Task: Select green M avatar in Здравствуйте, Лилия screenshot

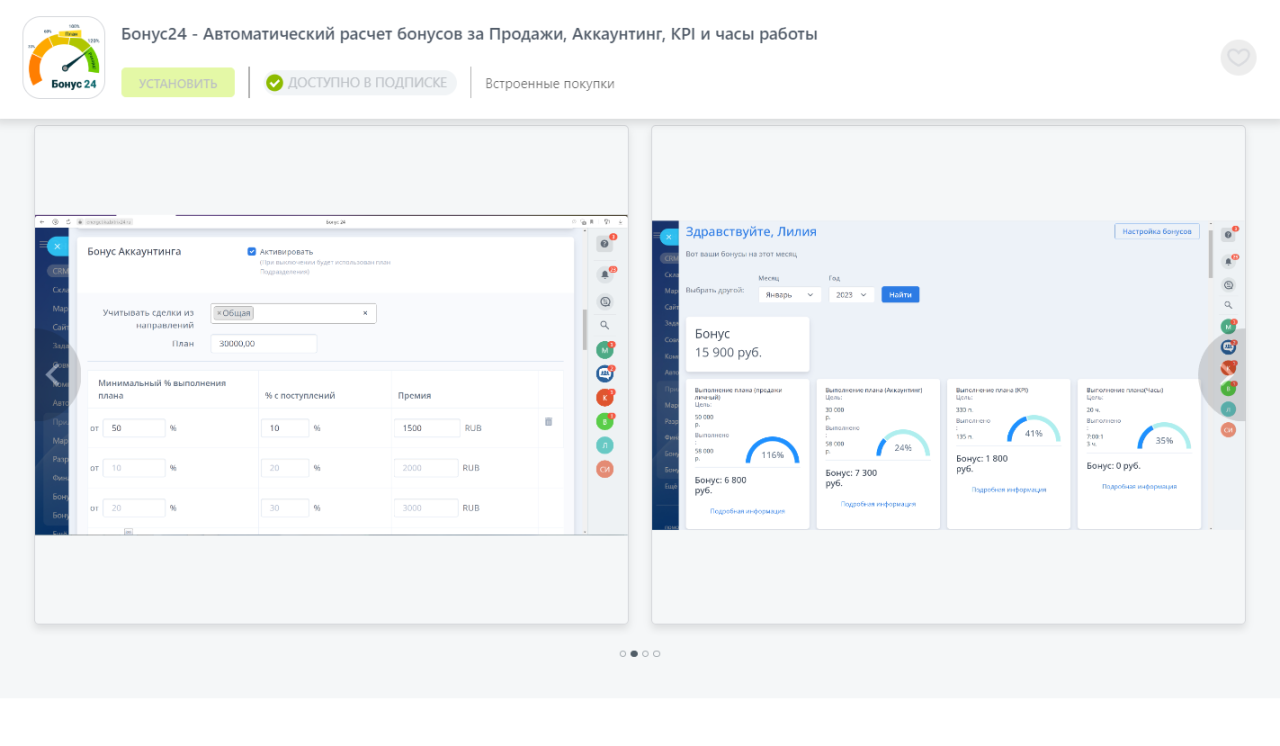Action: (x=1228, y=326)
